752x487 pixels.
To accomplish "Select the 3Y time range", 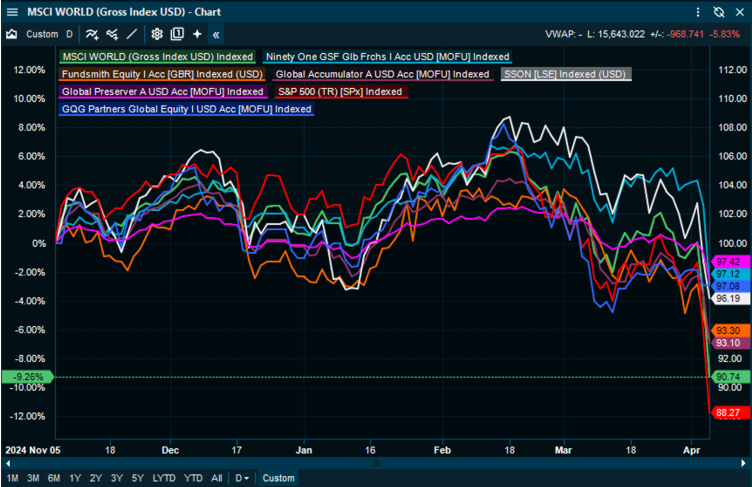I will click(117, 478).
